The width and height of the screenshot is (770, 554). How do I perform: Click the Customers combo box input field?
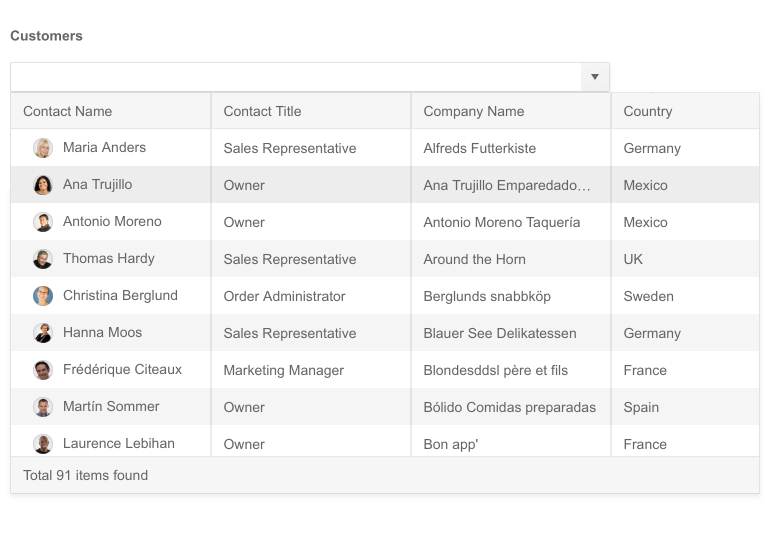[x=295, y=77]
